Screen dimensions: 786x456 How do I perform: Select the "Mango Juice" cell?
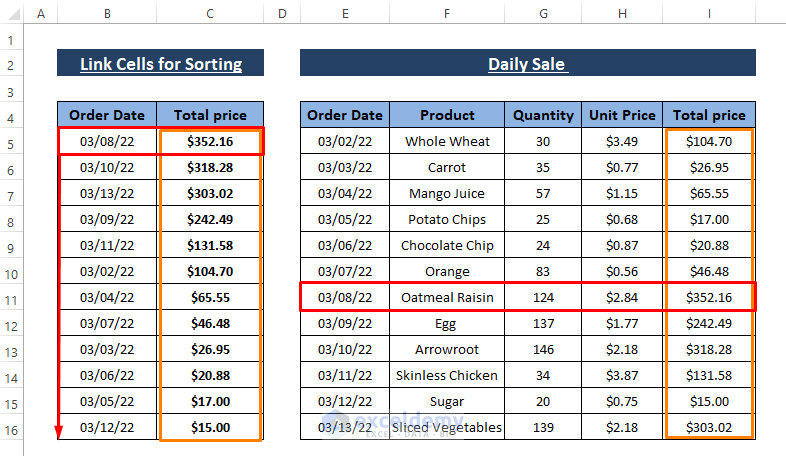pos(447,193)
